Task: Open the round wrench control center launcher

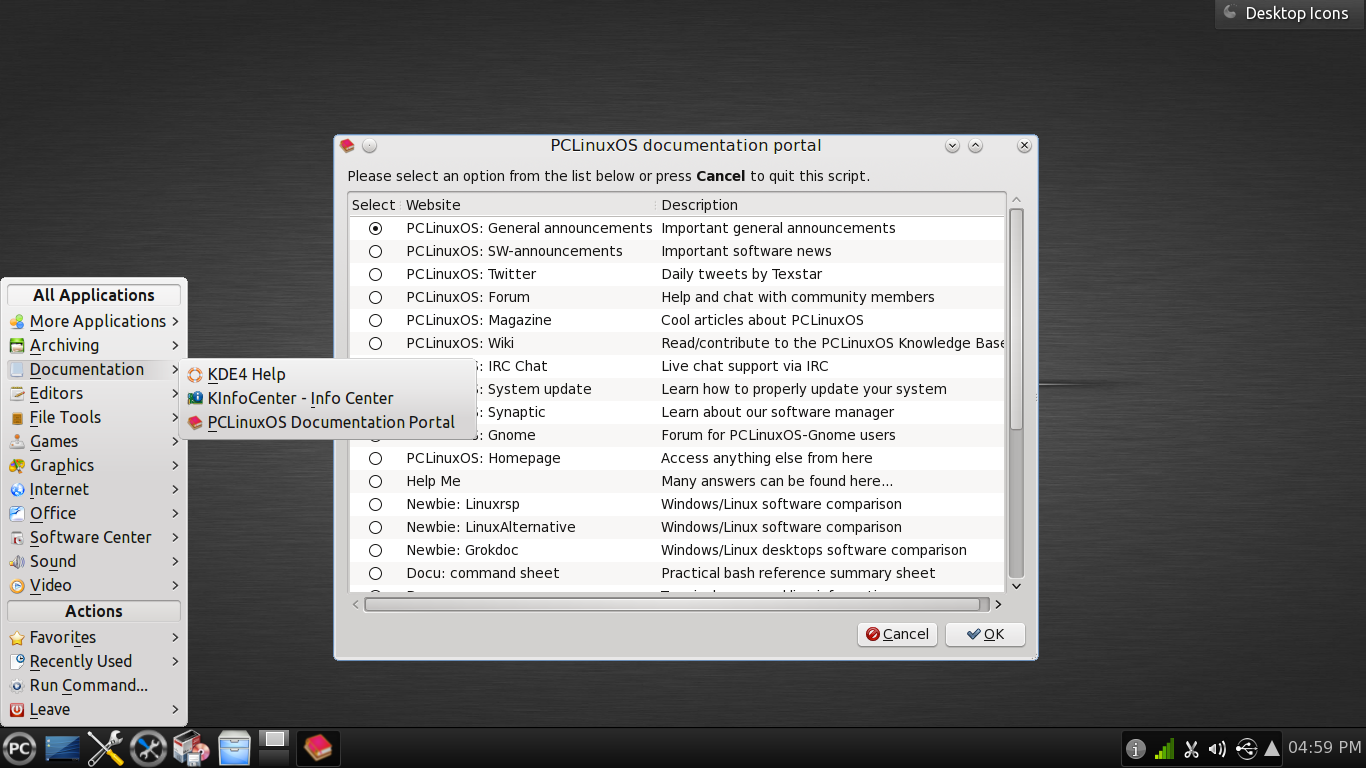Action: [x=148, y=748]
